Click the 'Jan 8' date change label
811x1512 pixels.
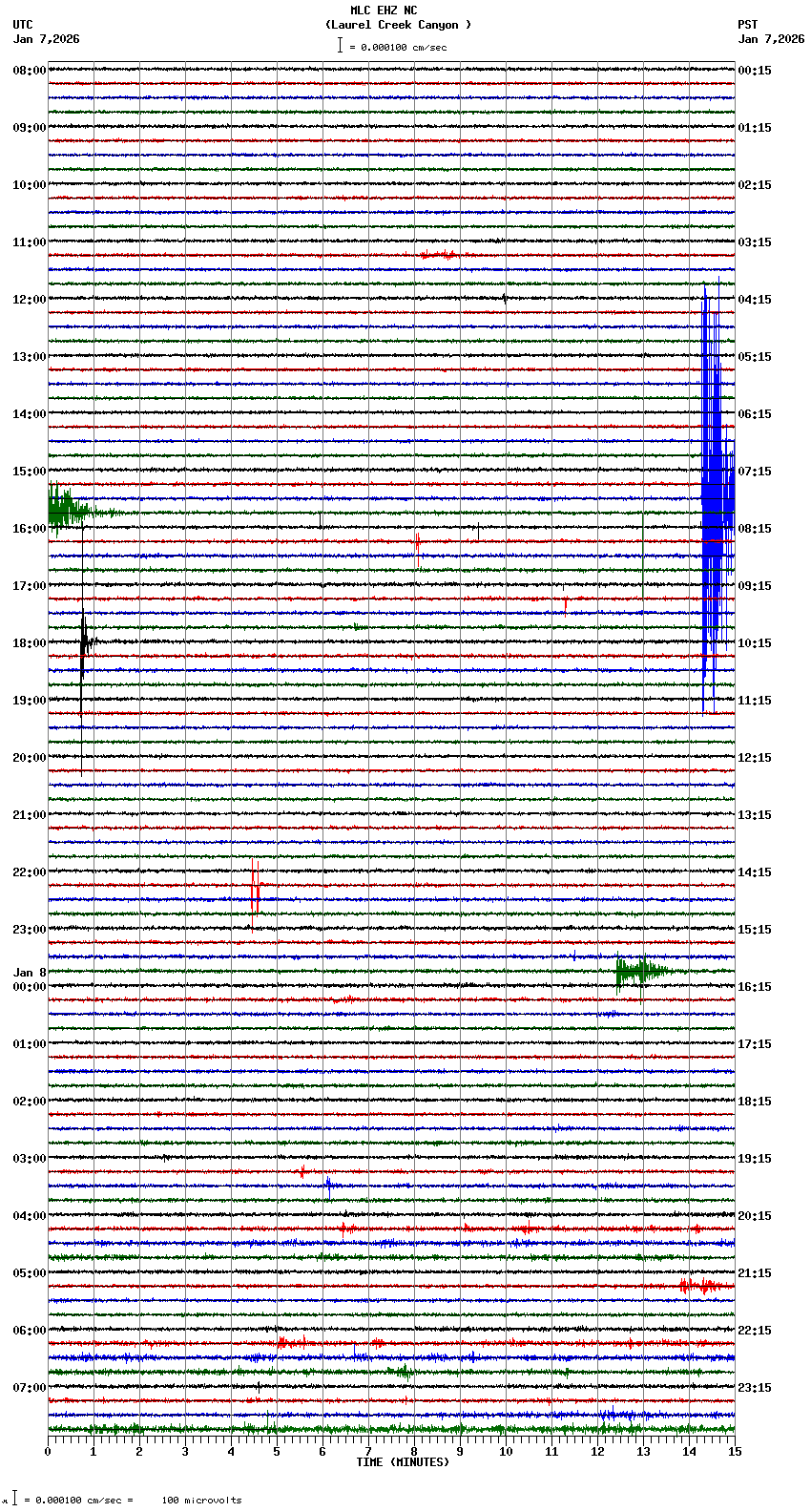coord(30,973)
